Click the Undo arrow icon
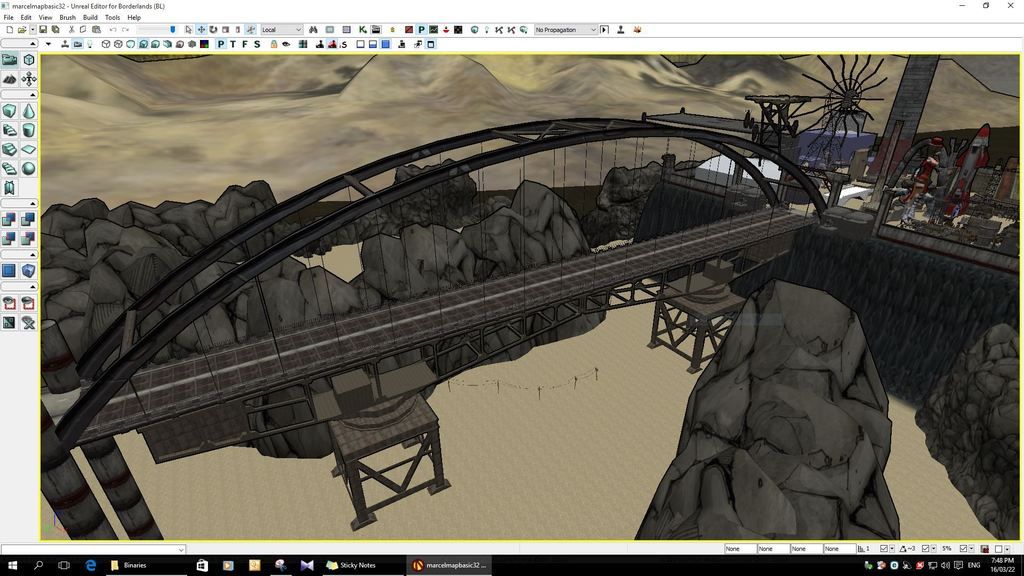1024x576 pixels. coord(113,29)
